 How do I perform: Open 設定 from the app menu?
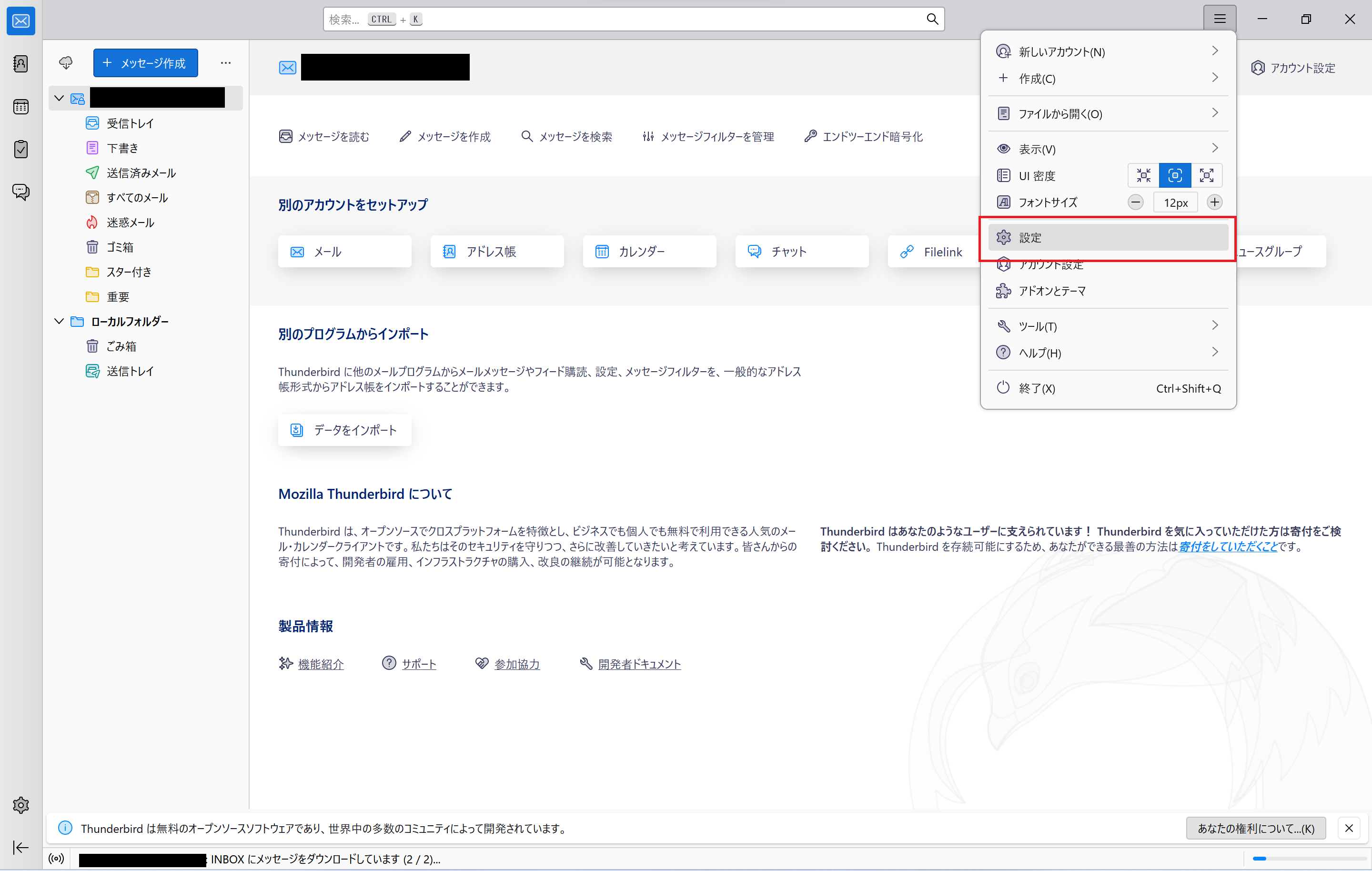(x=1108, y=237)
